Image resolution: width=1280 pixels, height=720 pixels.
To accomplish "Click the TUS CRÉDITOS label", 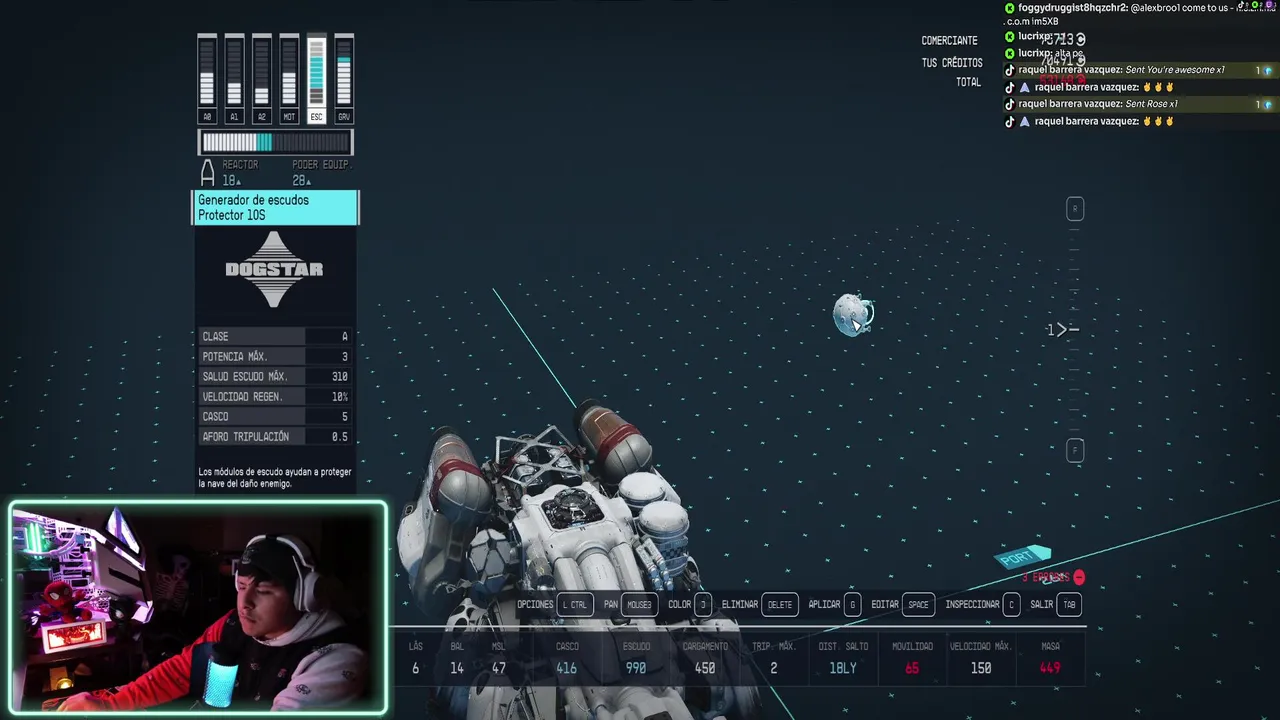I will [952, 63].
